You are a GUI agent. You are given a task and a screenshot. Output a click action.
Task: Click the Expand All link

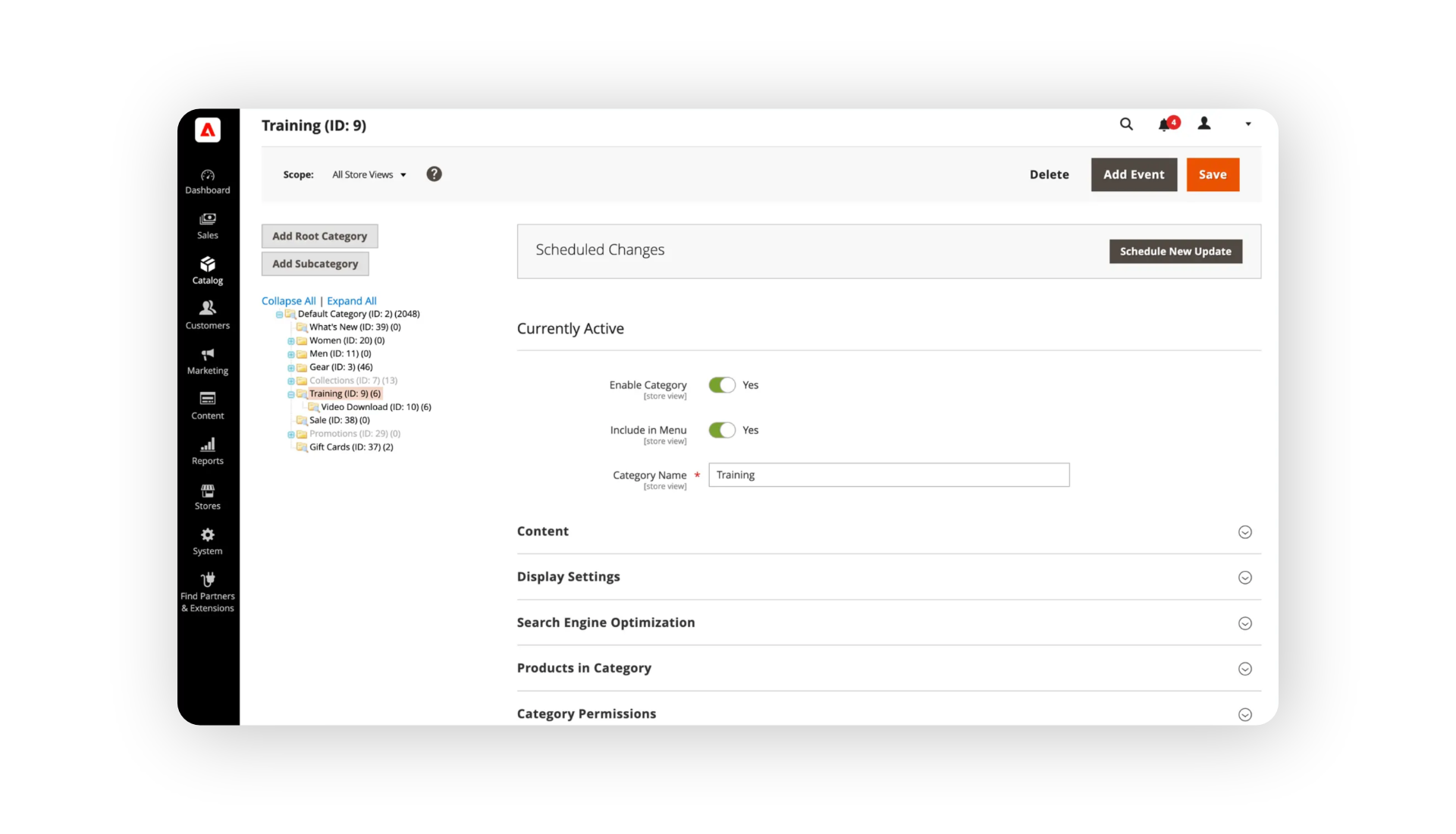click(351, 301)
